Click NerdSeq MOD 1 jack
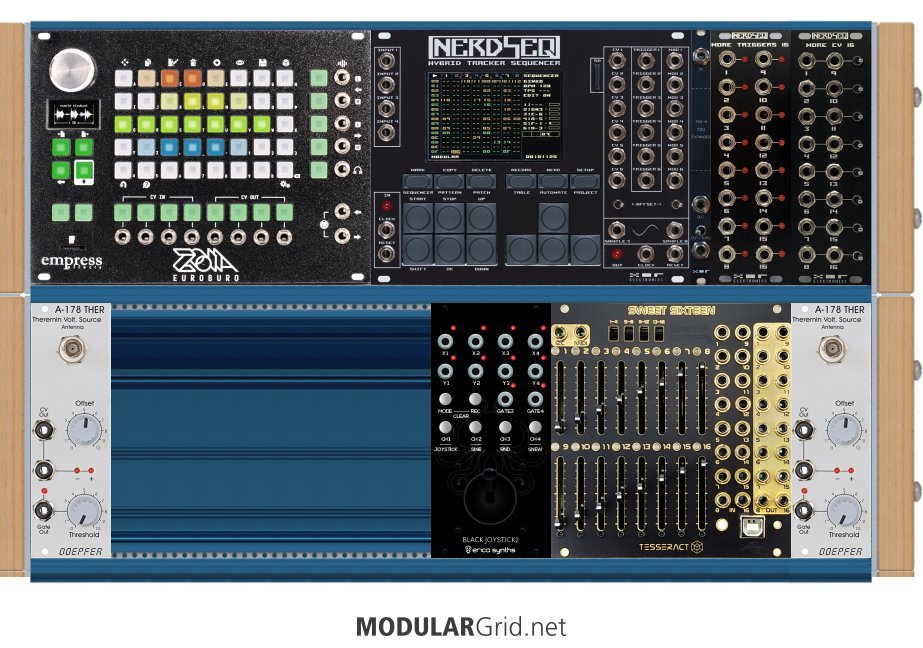 pyautogui.click(x=675, y=60)
